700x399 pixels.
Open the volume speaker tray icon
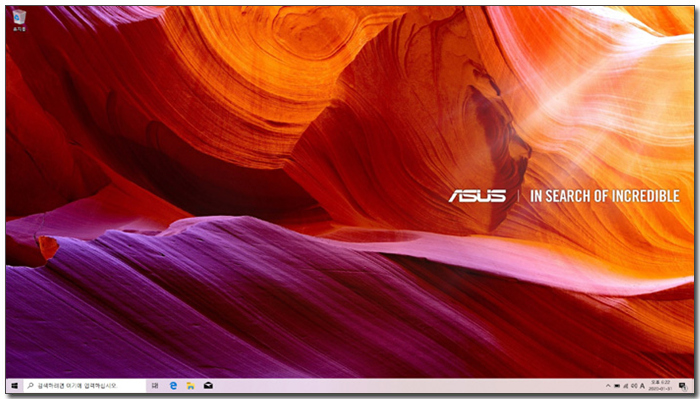pyautogui.click(x=634, y=386)
